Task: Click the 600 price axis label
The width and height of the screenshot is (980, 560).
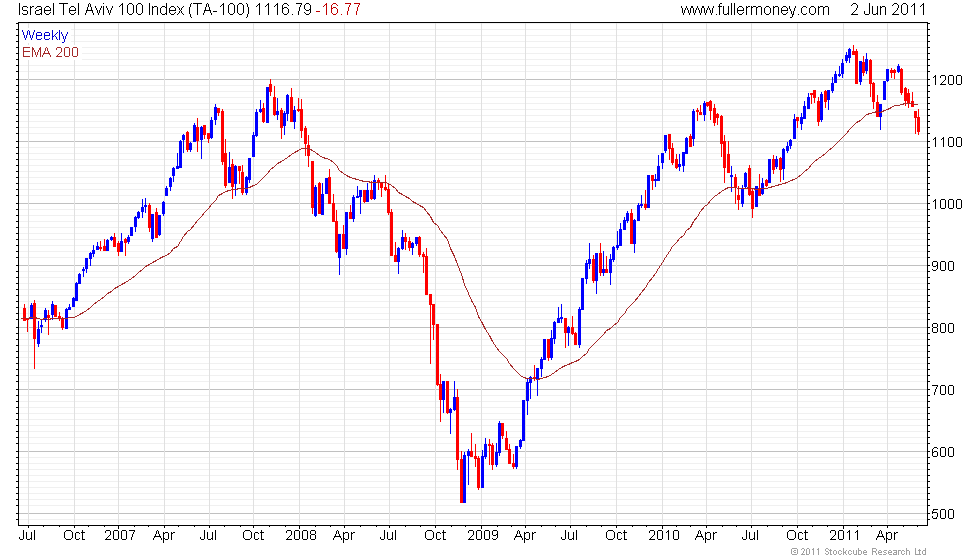Action: point(943,452)
